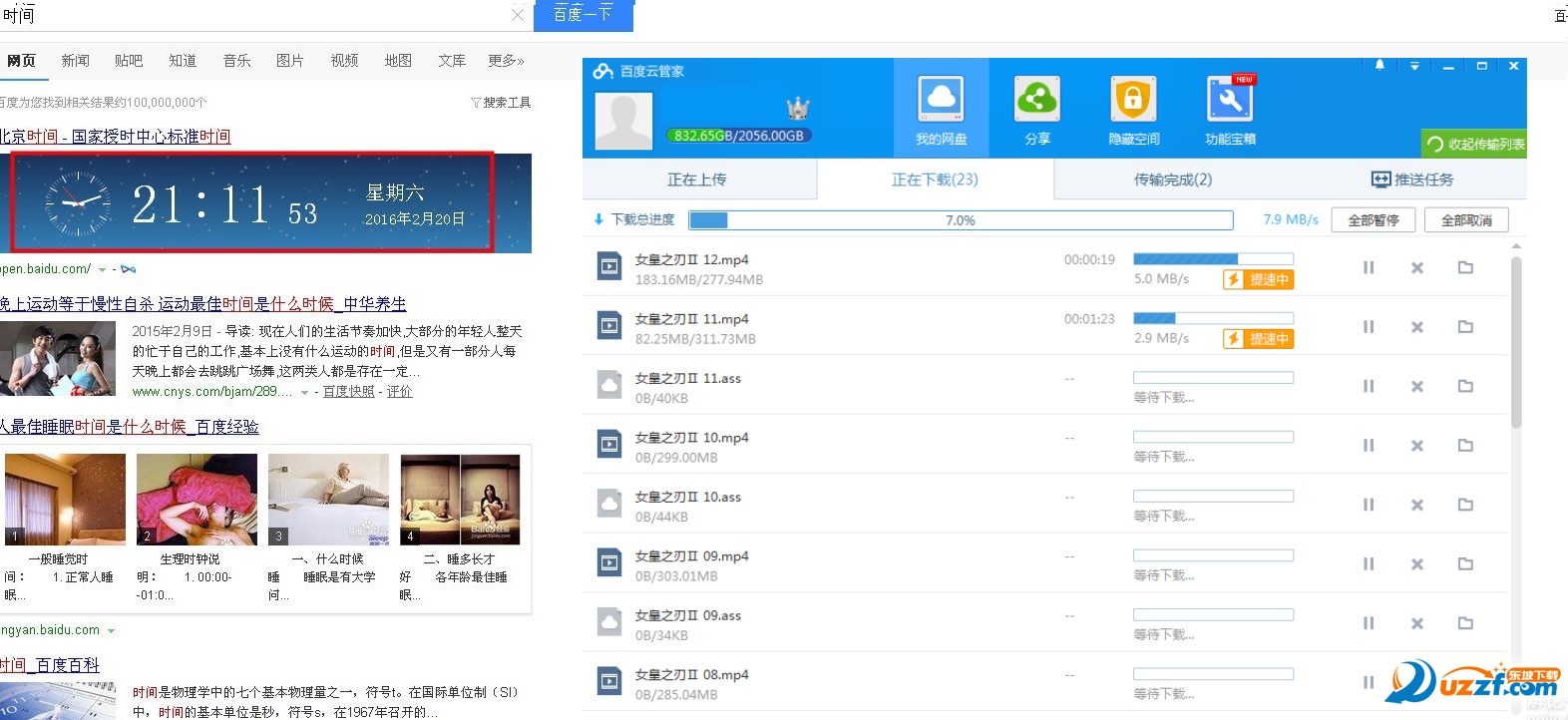The height and width of the screenshot is (720, 1568).
Task: Open folder for 女皇之刃II 10.ass
Action: point(1465,505)
